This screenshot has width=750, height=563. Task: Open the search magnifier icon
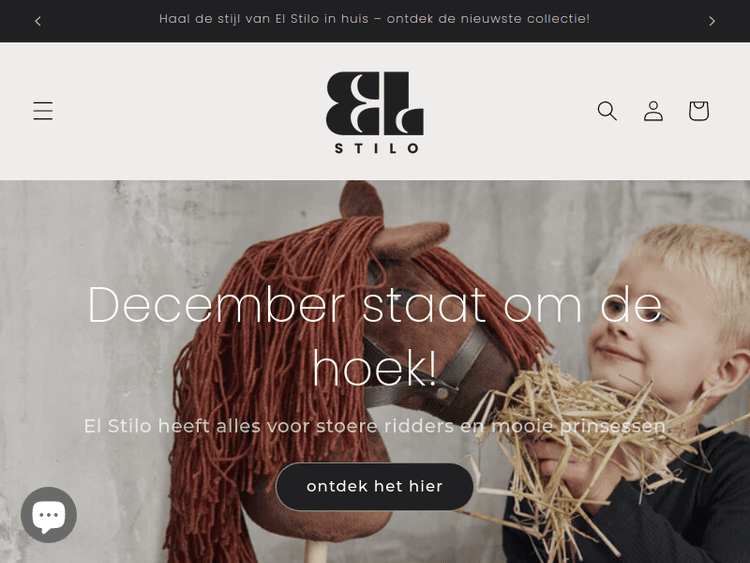click(x=607, y=110)
